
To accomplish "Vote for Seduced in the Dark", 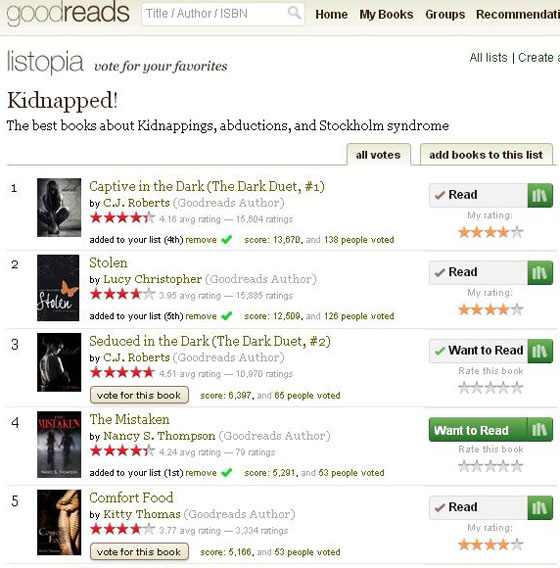I will (x=139, y=395).
